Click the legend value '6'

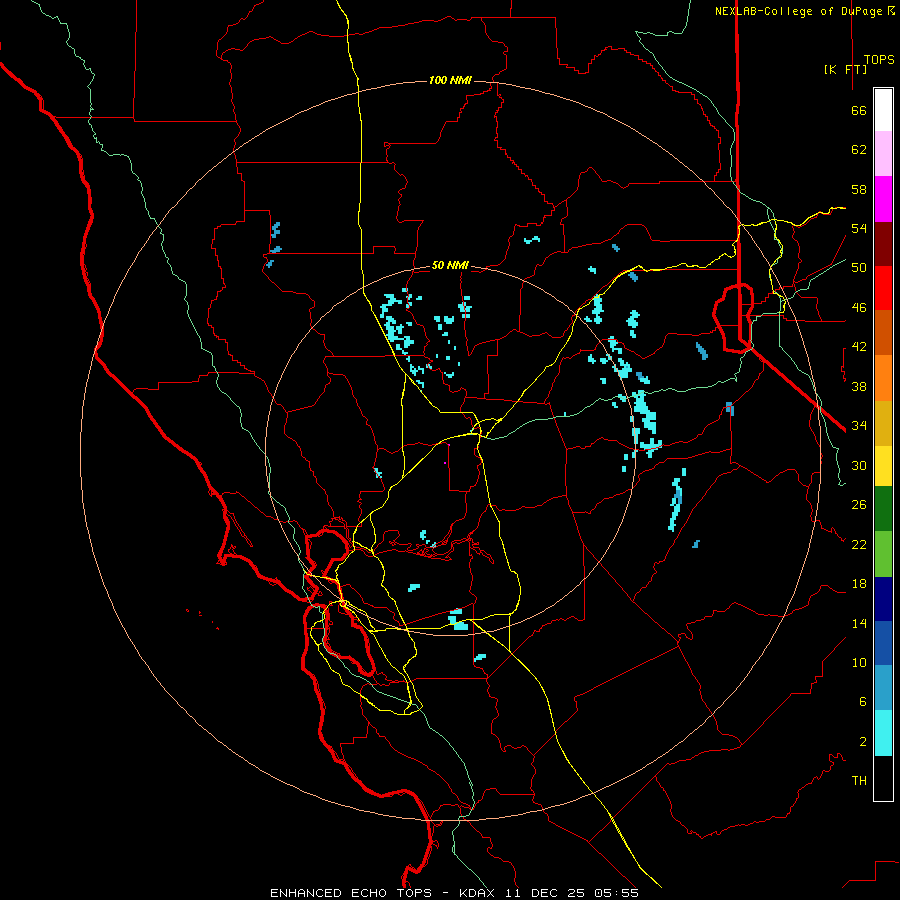[862, 702]
